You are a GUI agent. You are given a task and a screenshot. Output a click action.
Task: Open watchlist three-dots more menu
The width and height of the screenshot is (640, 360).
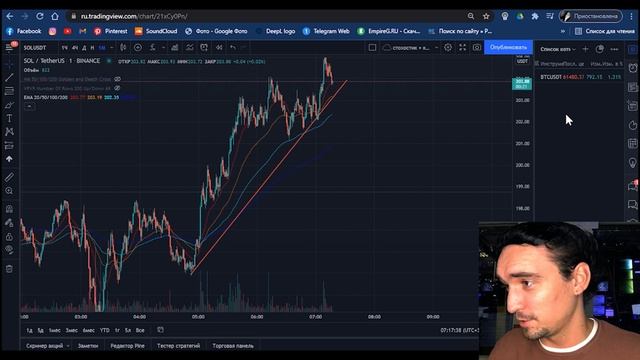point(614,49)
